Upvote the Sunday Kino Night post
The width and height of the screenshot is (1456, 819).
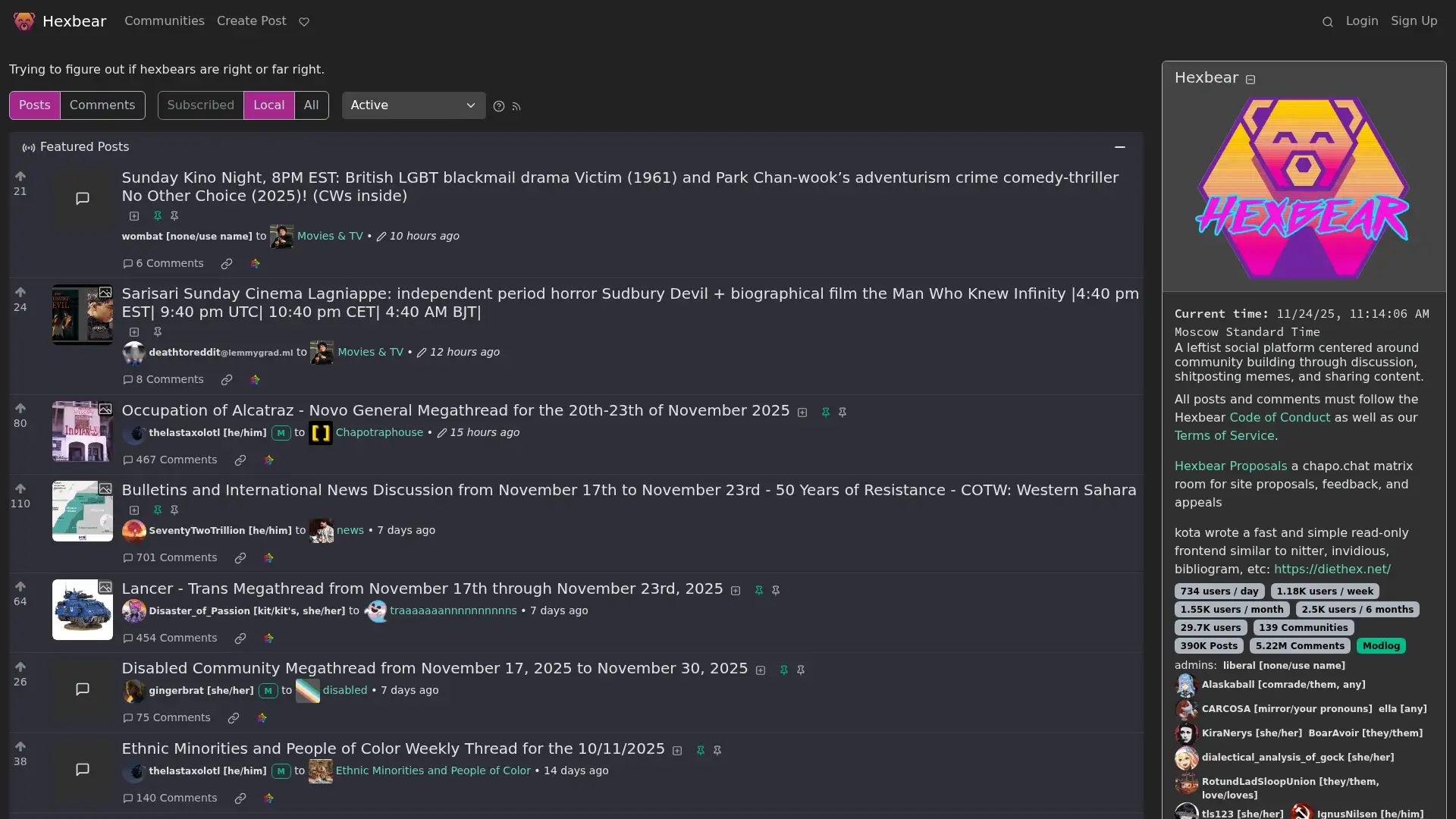[20, 175]
